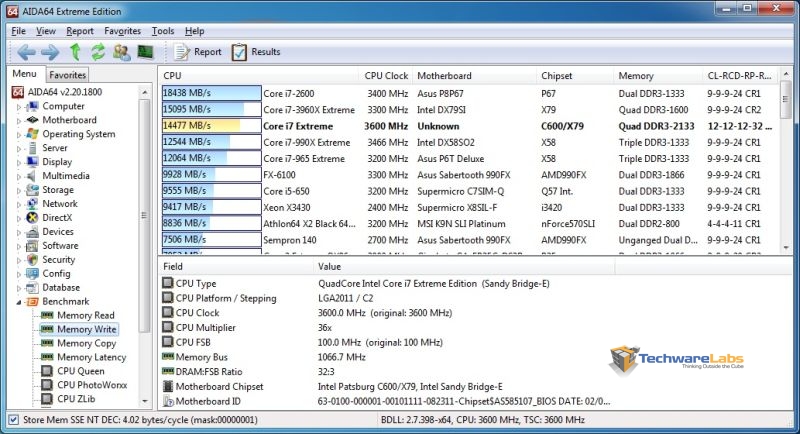Expand the Database tree node
Image resolution: width=800 pixels, height=434 pixels.
coord(19,289)
